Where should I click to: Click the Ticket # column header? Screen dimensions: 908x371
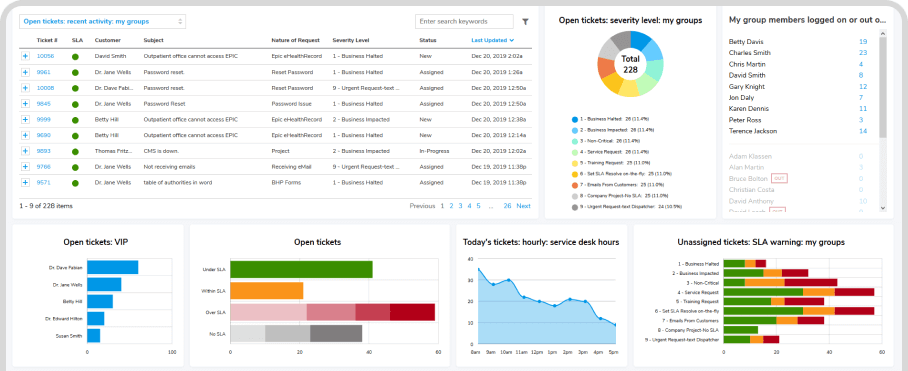click(47, 41)
